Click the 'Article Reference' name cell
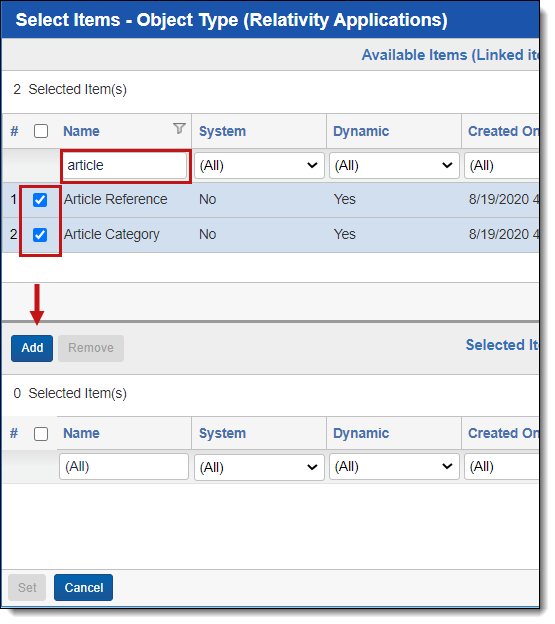 pos(115,199)
